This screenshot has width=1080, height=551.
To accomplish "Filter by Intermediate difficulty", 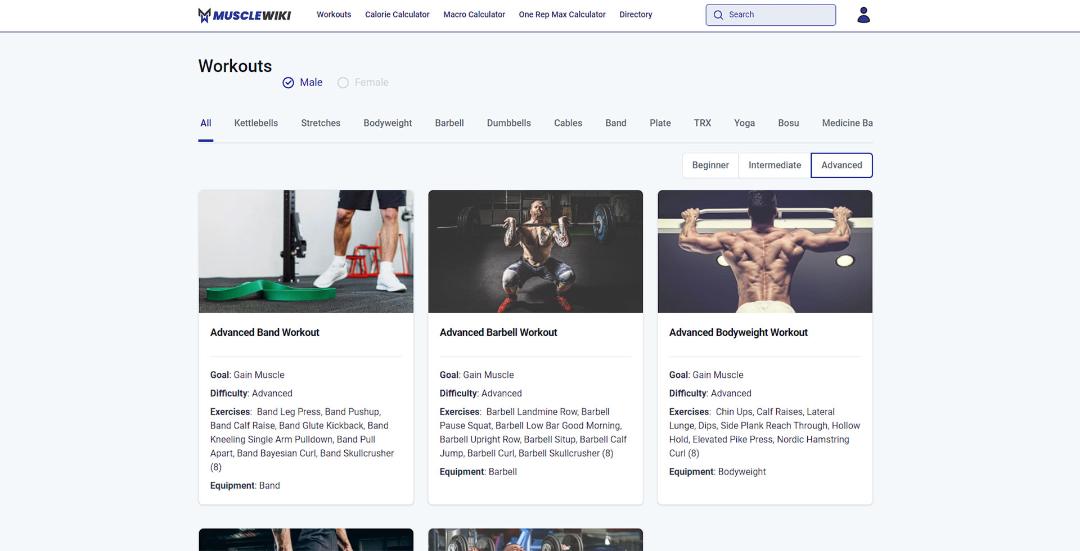I will (x=774, y=165).
